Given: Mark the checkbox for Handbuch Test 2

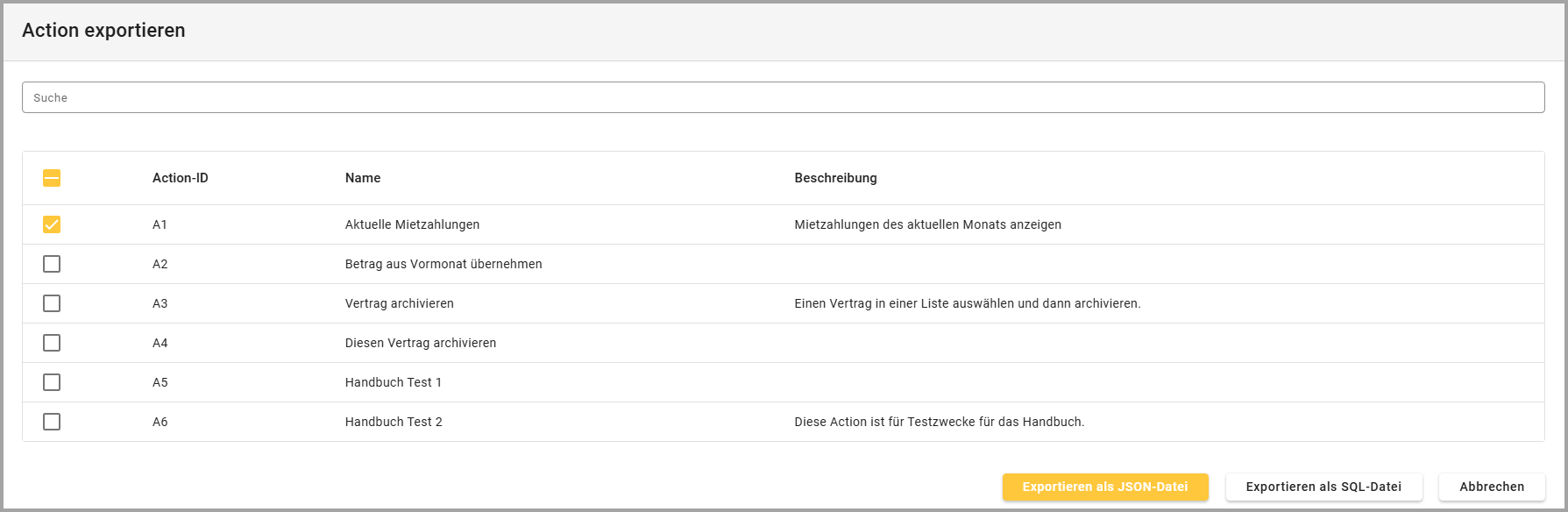Looking at the screenshot, I should pyautogui.click(x=52, y=422).
